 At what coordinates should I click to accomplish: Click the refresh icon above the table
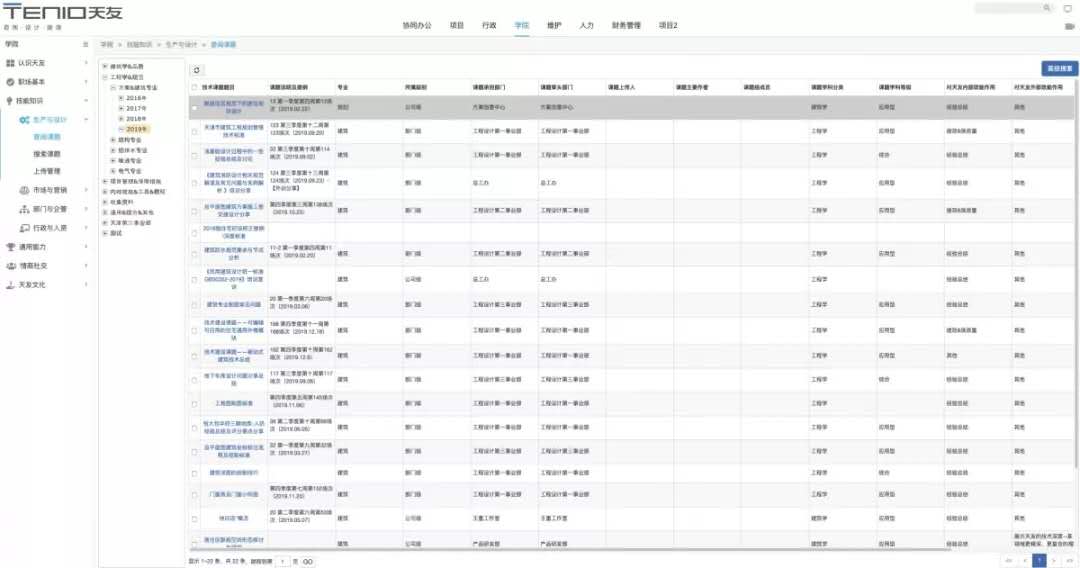pyautogui.click(x=197, y=70)
